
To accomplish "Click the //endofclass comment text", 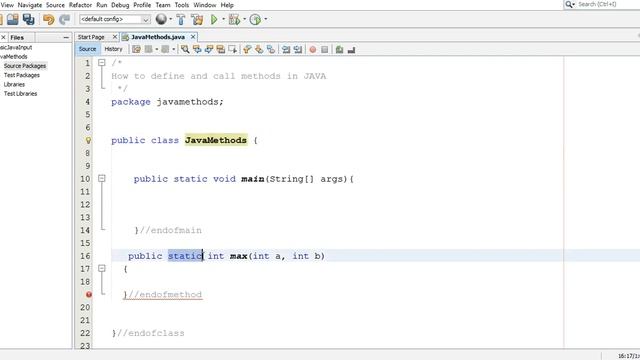I will 151,333.
